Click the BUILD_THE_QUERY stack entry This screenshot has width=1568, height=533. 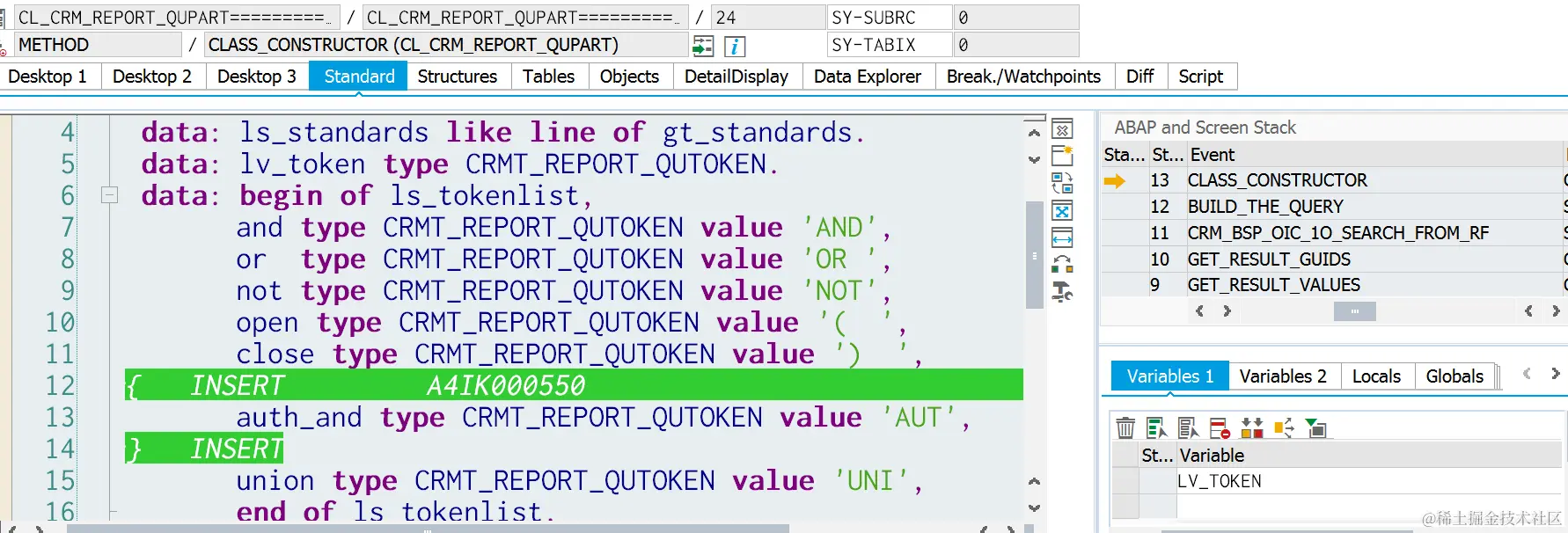[1265, 207]
